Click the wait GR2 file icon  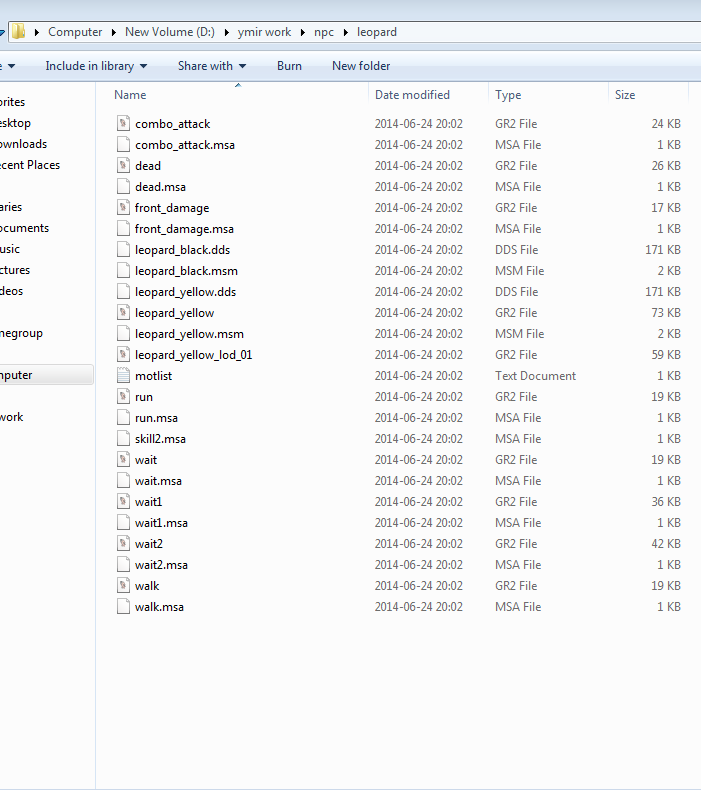(x=123, y=459)
